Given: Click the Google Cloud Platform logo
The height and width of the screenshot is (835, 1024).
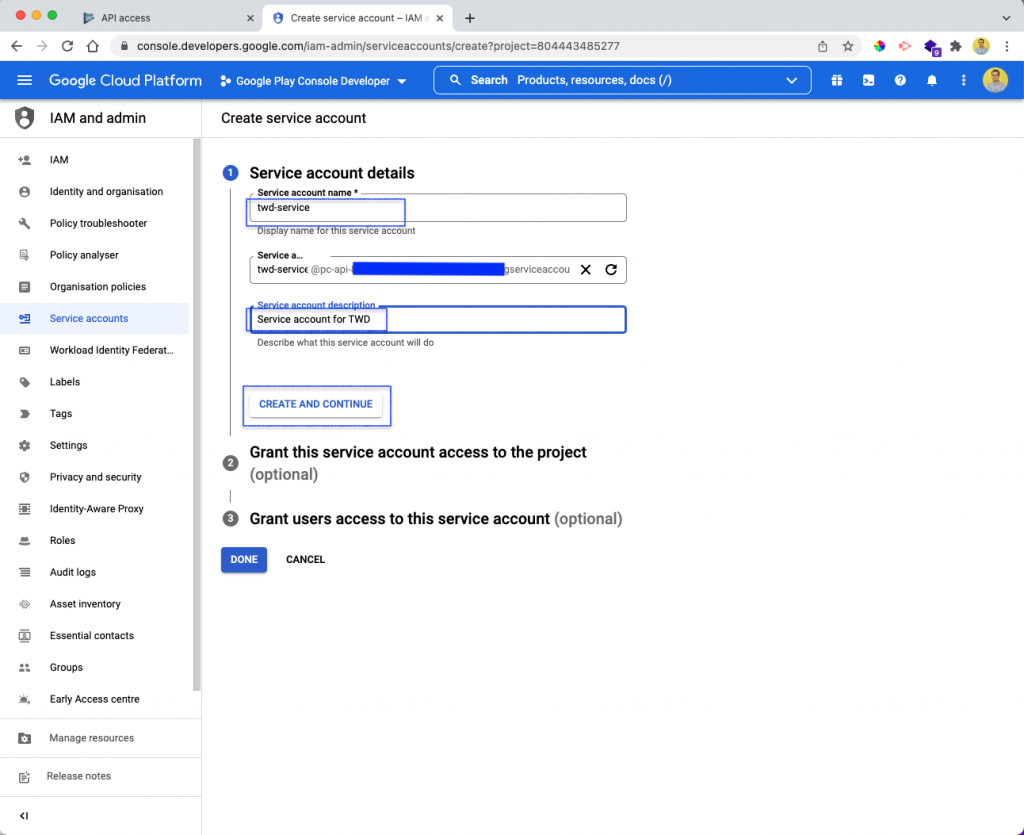Looking at the screenshot, I should 125,80.
